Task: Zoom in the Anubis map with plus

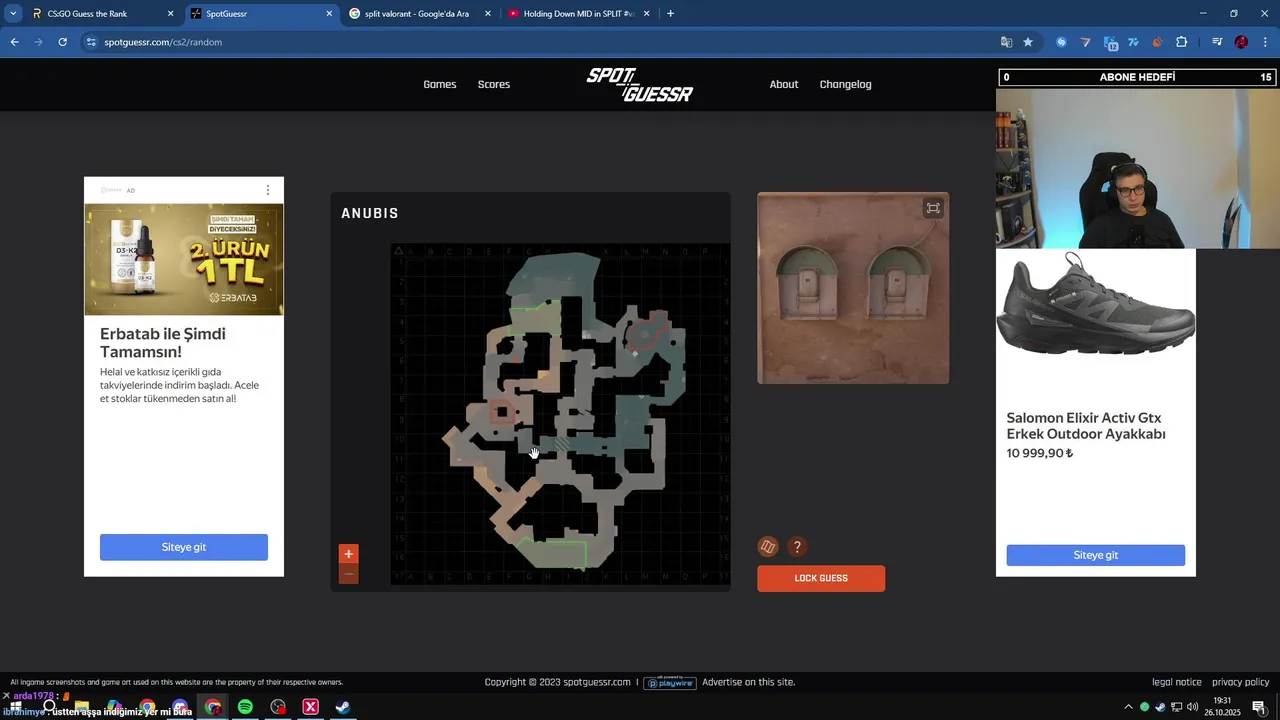Action: (x=348, y=554)
